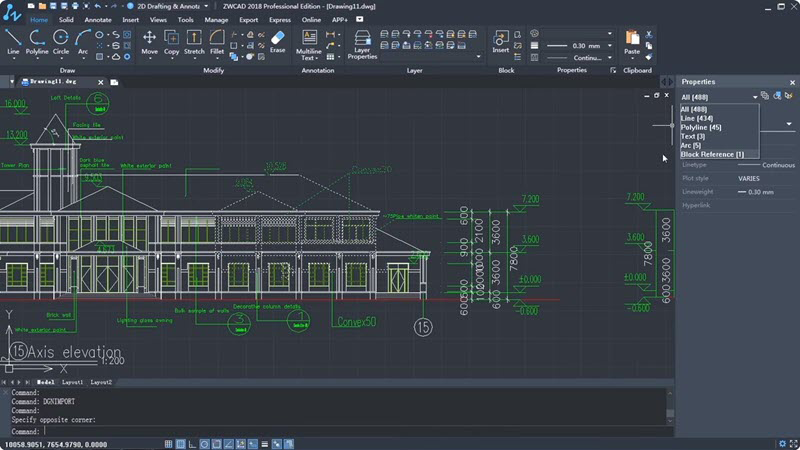Click the Quick Select icon in Properties panel
Viewport: 800px width, 450px height.
[789, 95]
